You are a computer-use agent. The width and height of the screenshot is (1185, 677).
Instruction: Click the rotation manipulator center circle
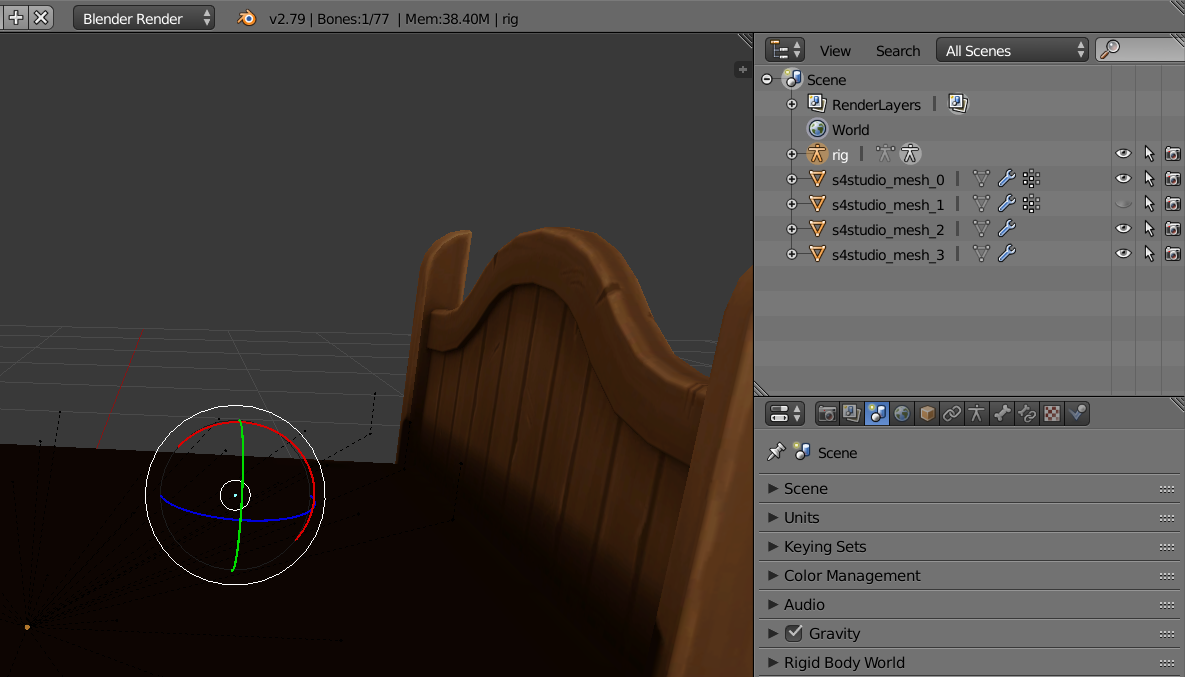(x=235, y=495)
